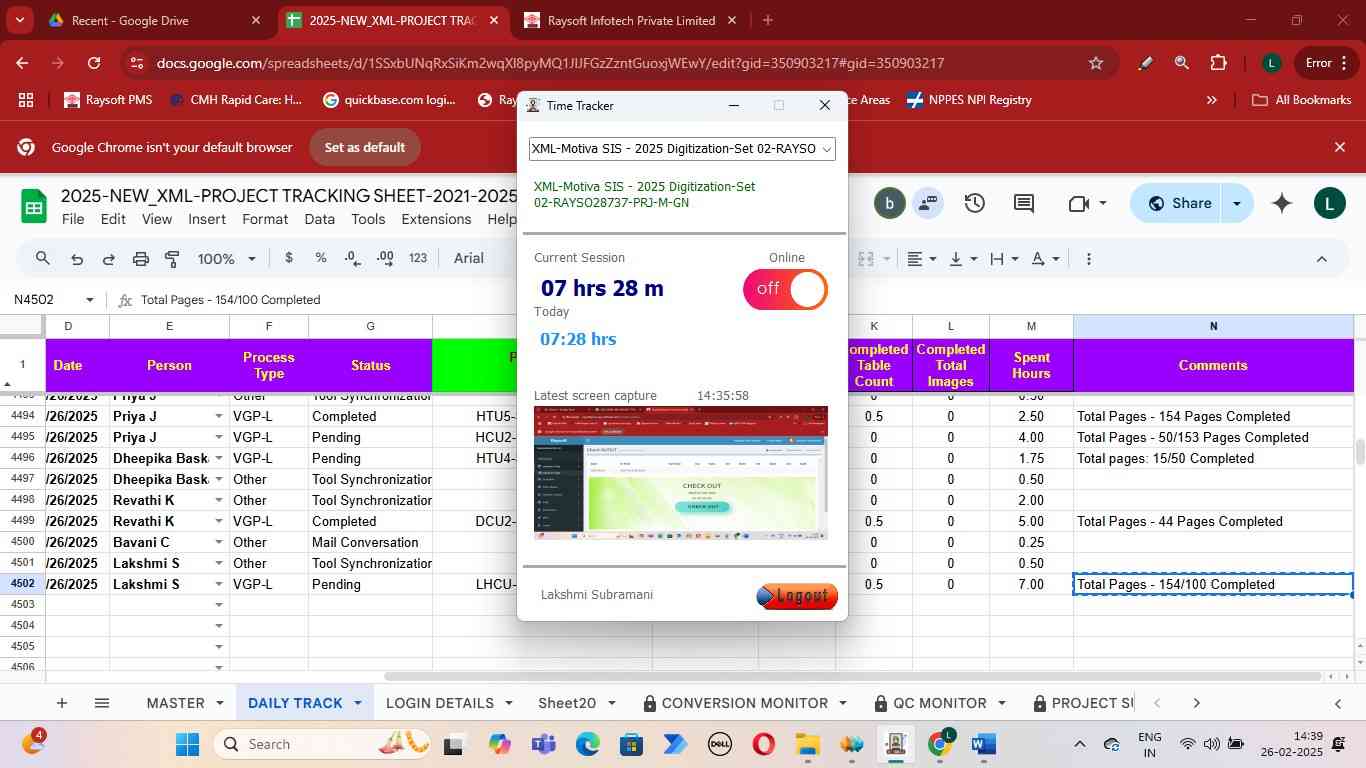
Task: Open the Insert menu in Sheets
Action: (x=207, y=219)
